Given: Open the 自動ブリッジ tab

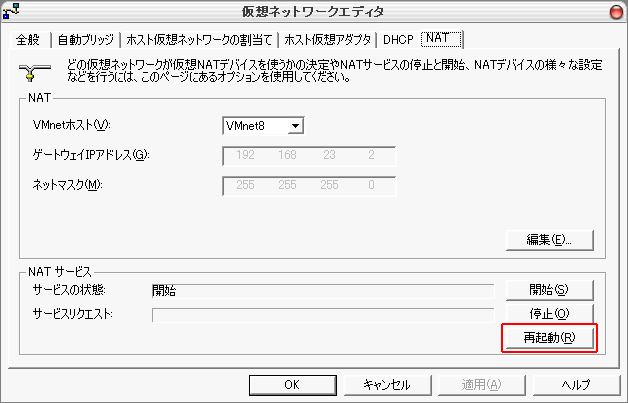Looking at the screenshot, I should (x=86, y=40).
